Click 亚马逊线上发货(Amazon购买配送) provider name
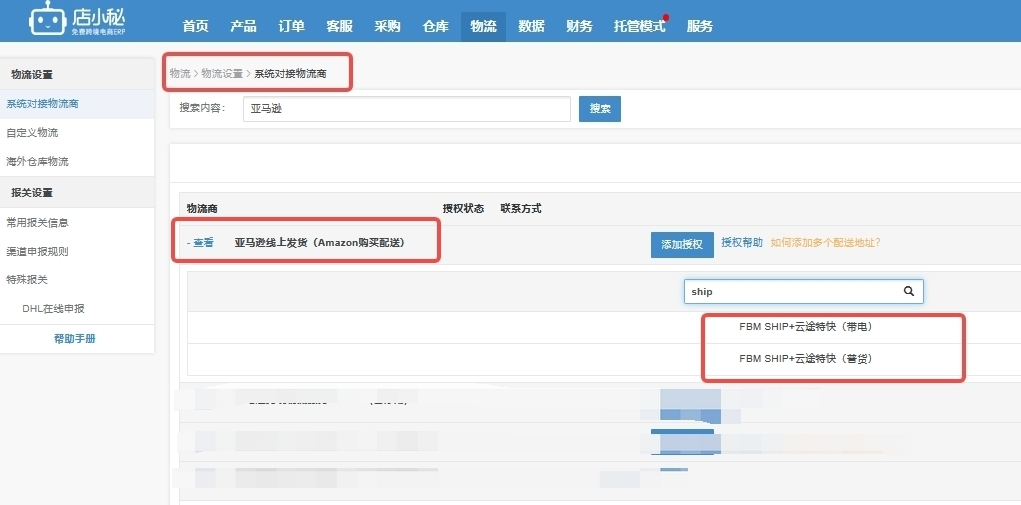The width and height of the screenshot is (1021, 505). 320,243
